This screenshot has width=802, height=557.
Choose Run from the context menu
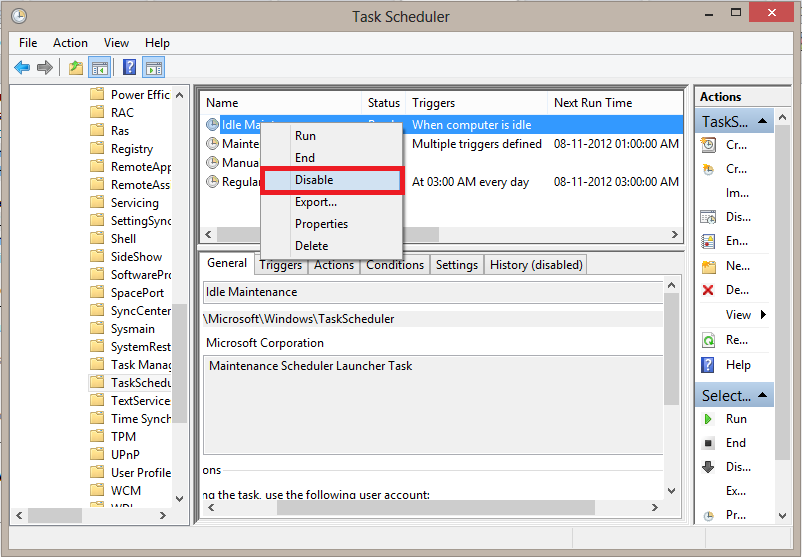click(332, 136)
